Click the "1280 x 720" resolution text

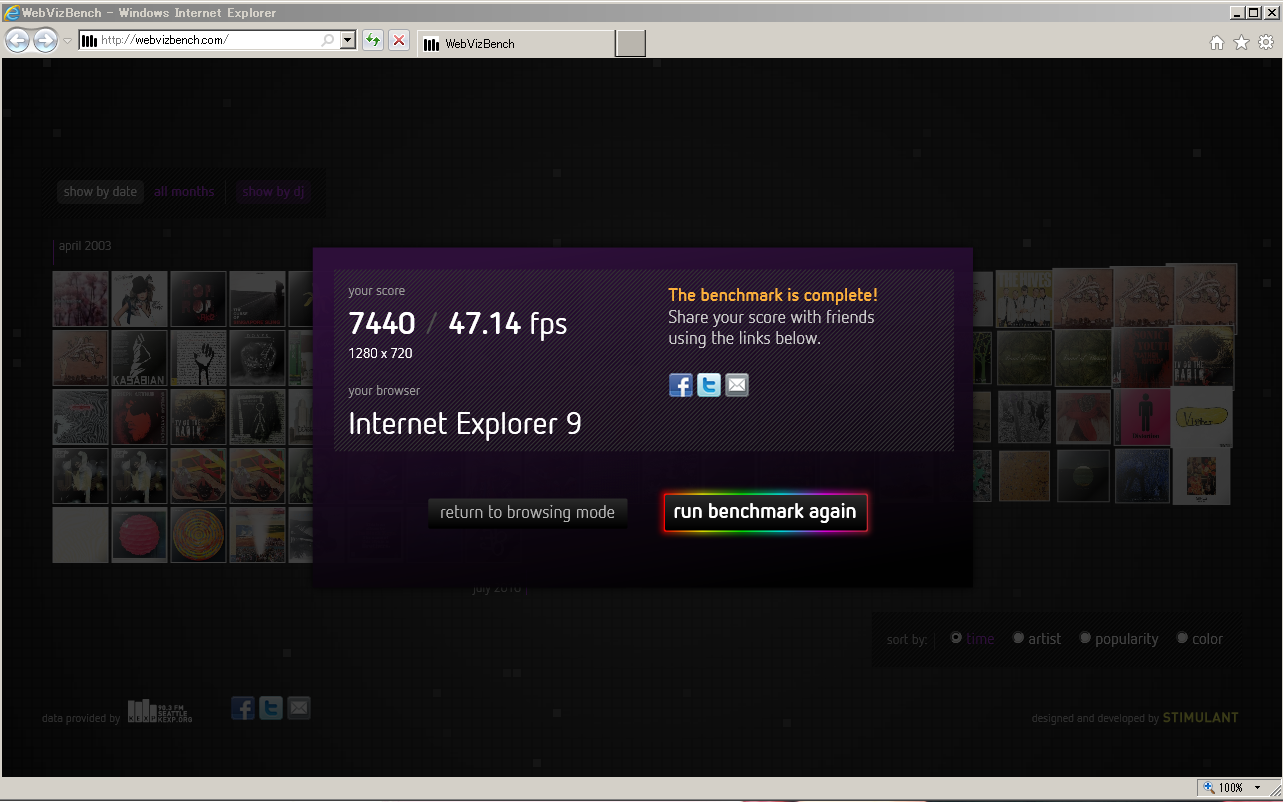[380, 353]
